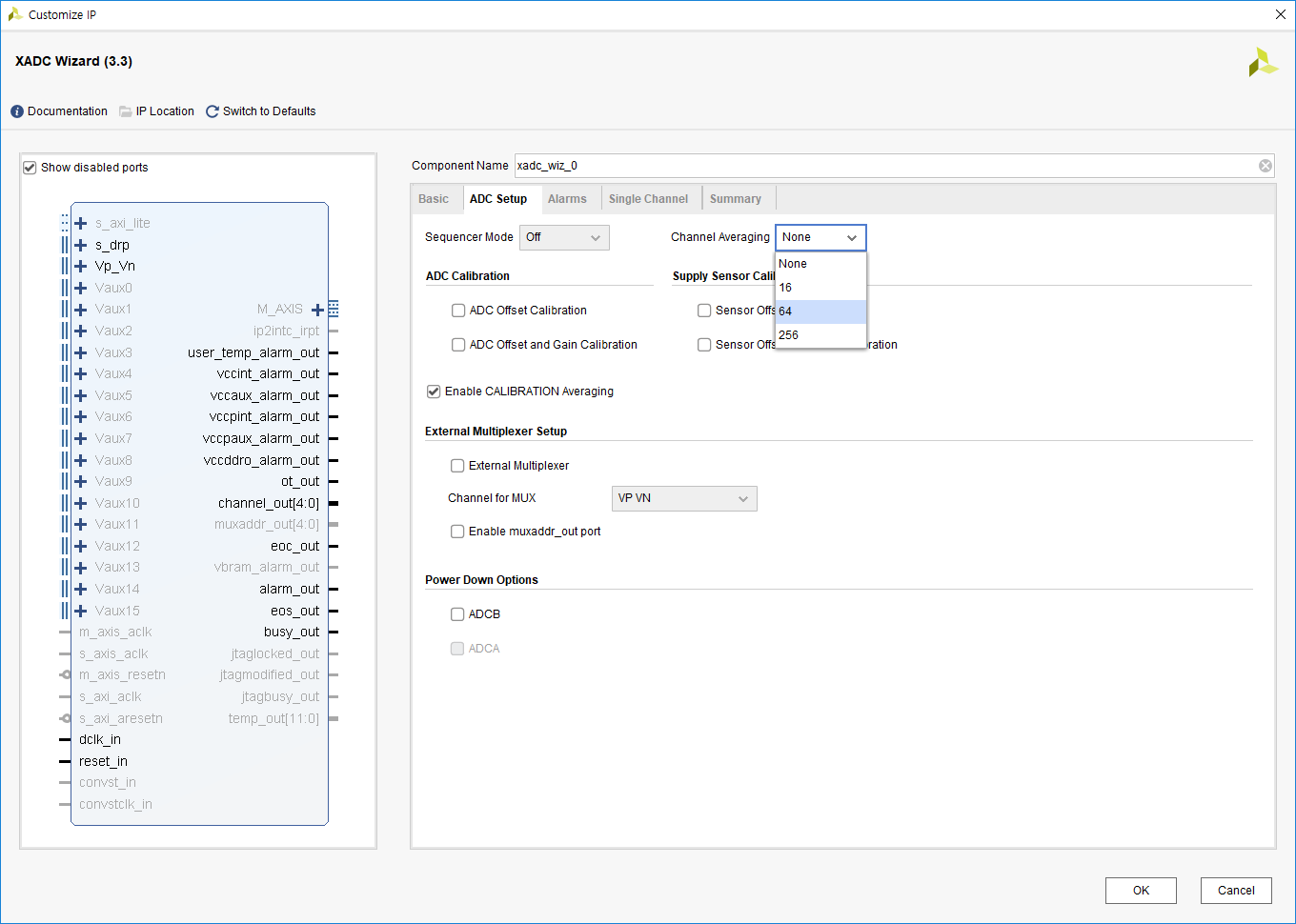Select the eoc_out port label
Viewport: 1296px width, 924px height.
(x=294, y=546)
